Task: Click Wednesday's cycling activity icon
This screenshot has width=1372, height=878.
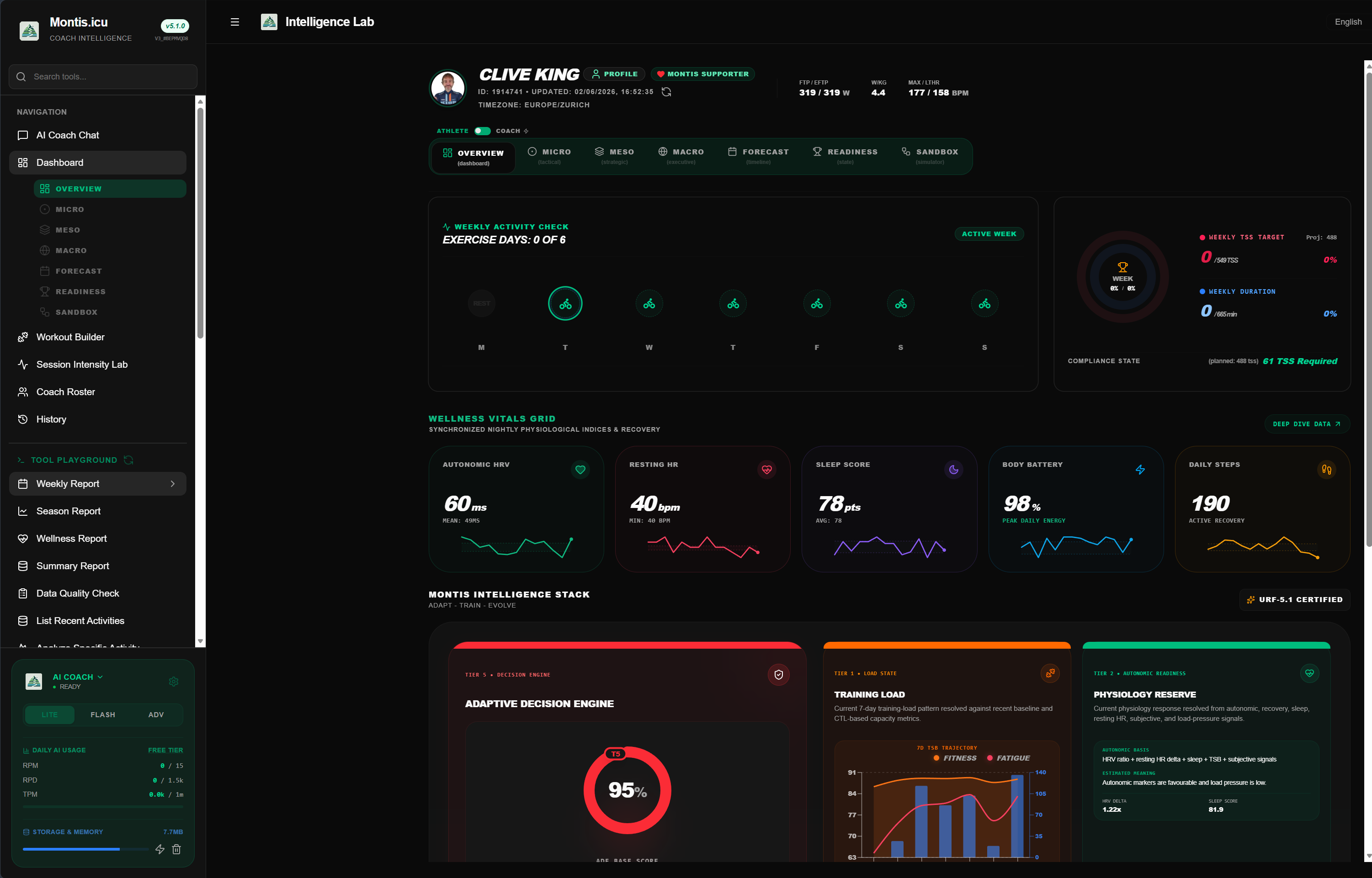Action: [649, 303]
